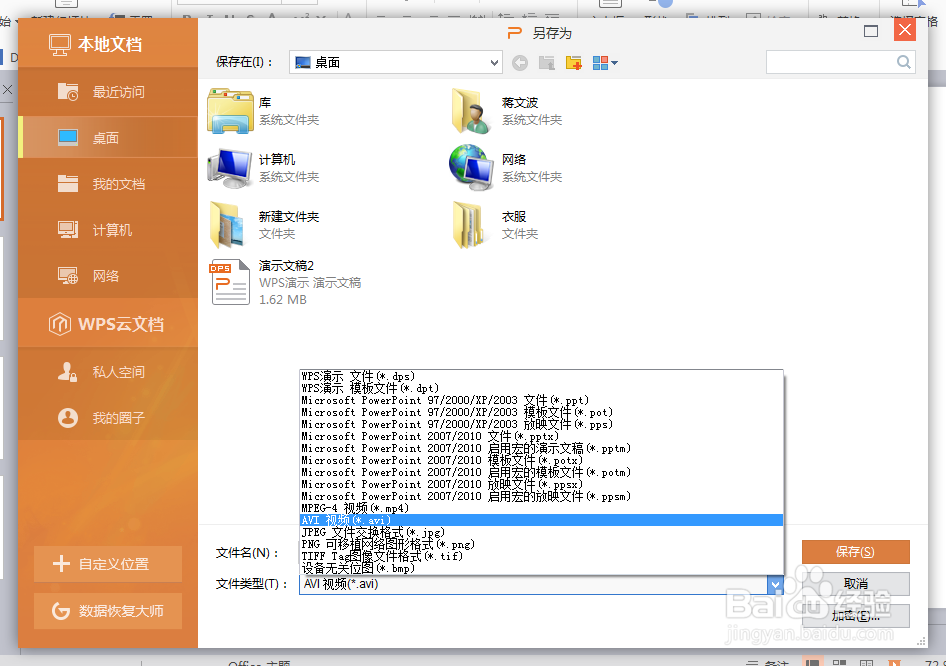
Task: Open 我的文档 in the sidebar
Action: point(108,183)
